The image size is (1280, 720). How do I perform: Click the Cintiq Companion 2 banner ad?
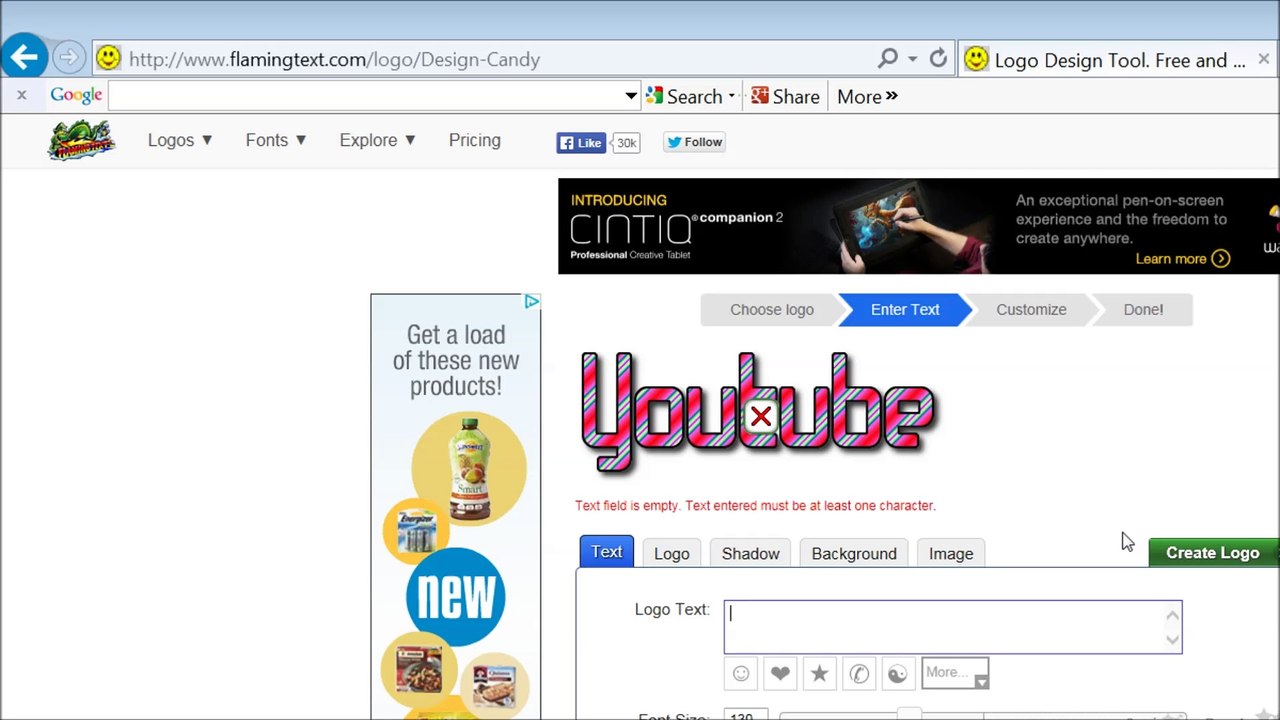[918, 226]
